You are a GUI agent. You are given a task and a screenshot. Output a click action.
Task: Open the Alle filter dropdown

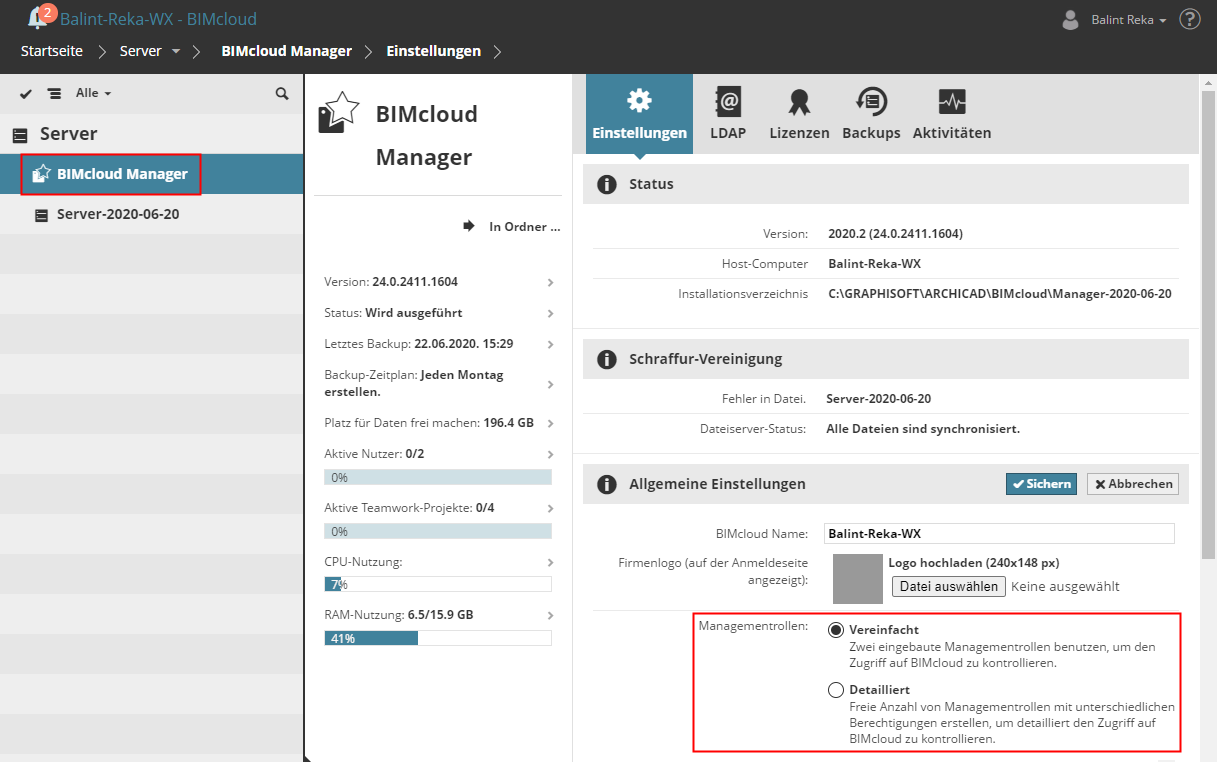click(x=93, y=93)
